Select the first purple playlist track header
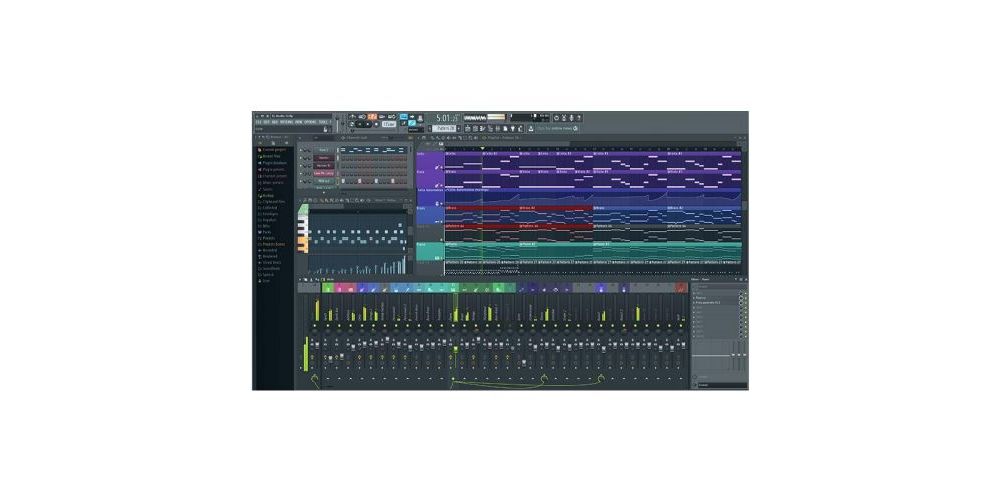1000x500 pixels. pyautogui.click(x=430, y=160)
